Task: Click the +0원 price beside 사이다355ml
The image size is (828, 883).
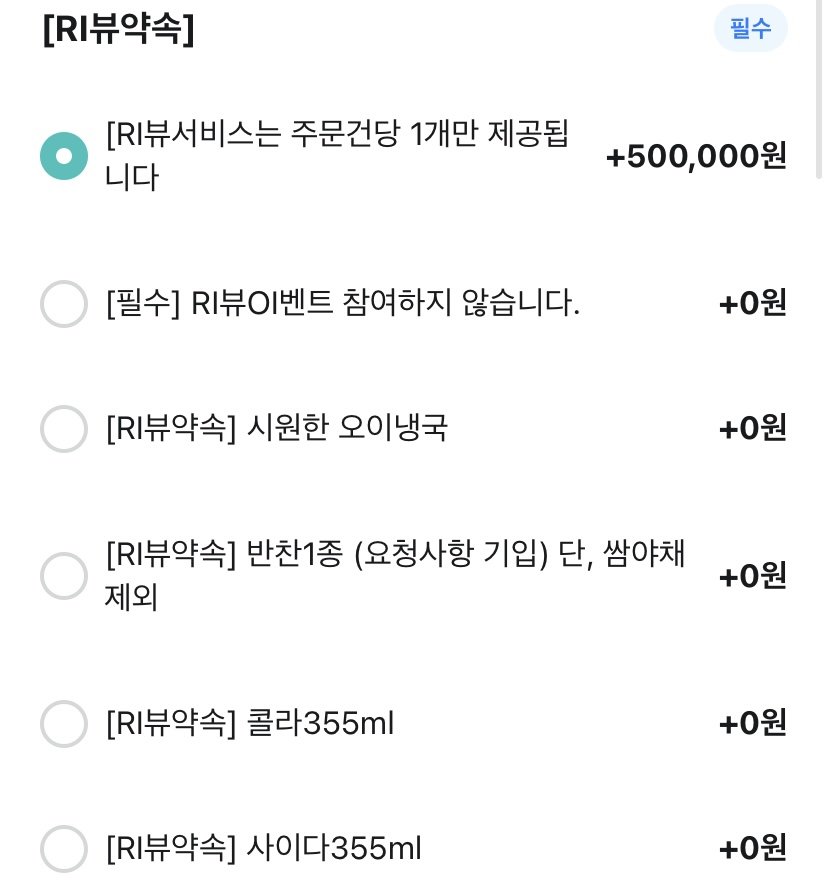Action: tap(752, 849)
